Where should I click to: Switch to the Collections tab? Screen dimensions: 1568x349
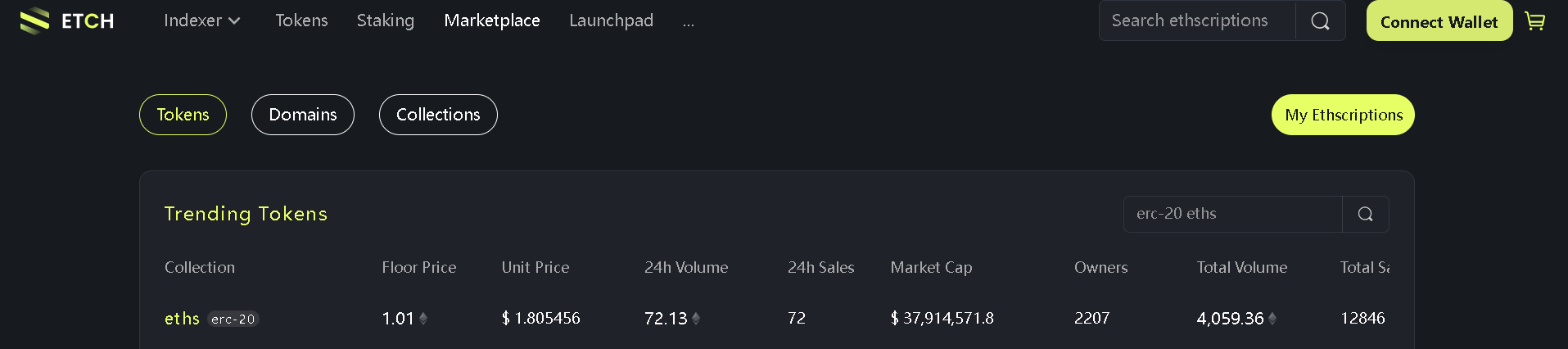point(438,115)
